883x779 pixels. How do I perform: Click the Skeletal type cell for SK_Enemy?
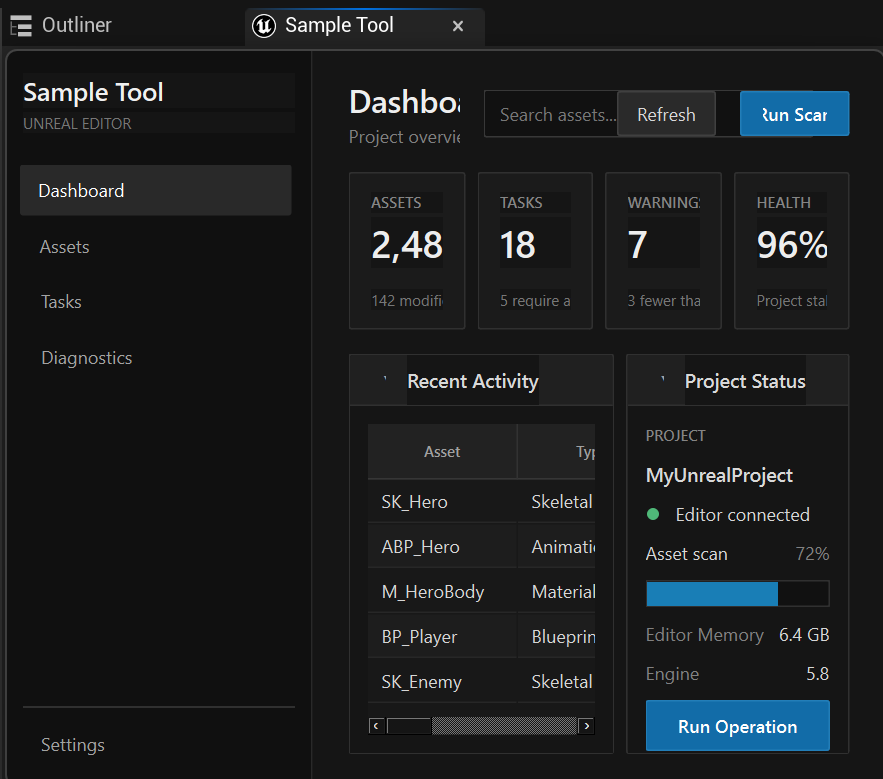coord(556,682)
